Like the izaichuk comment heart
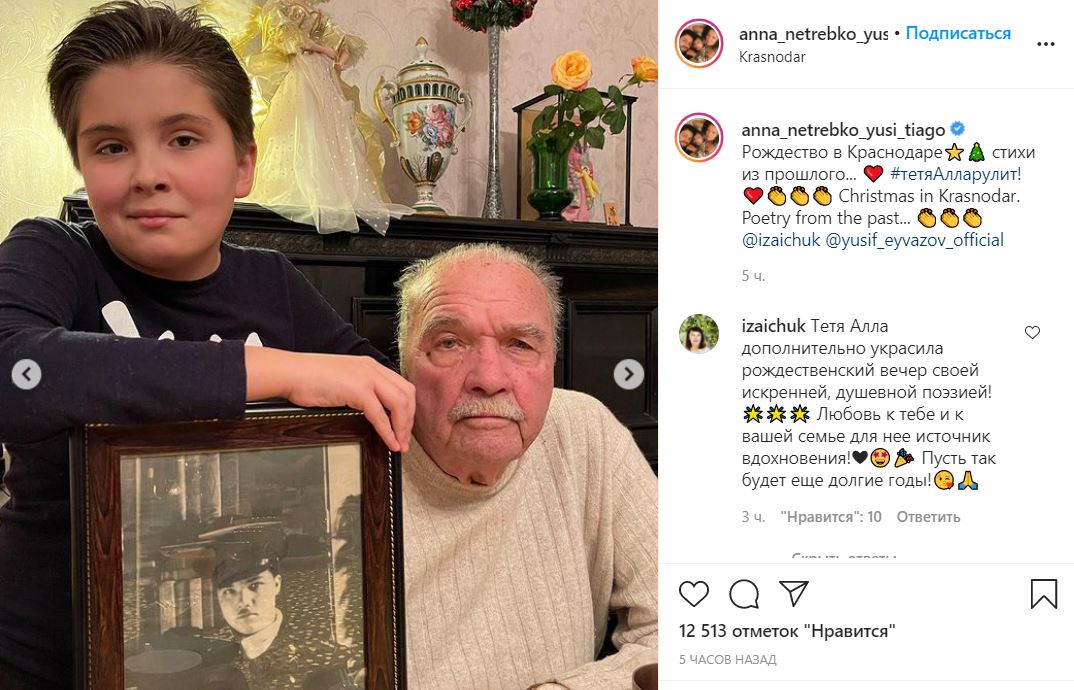 click(1032, 332)
